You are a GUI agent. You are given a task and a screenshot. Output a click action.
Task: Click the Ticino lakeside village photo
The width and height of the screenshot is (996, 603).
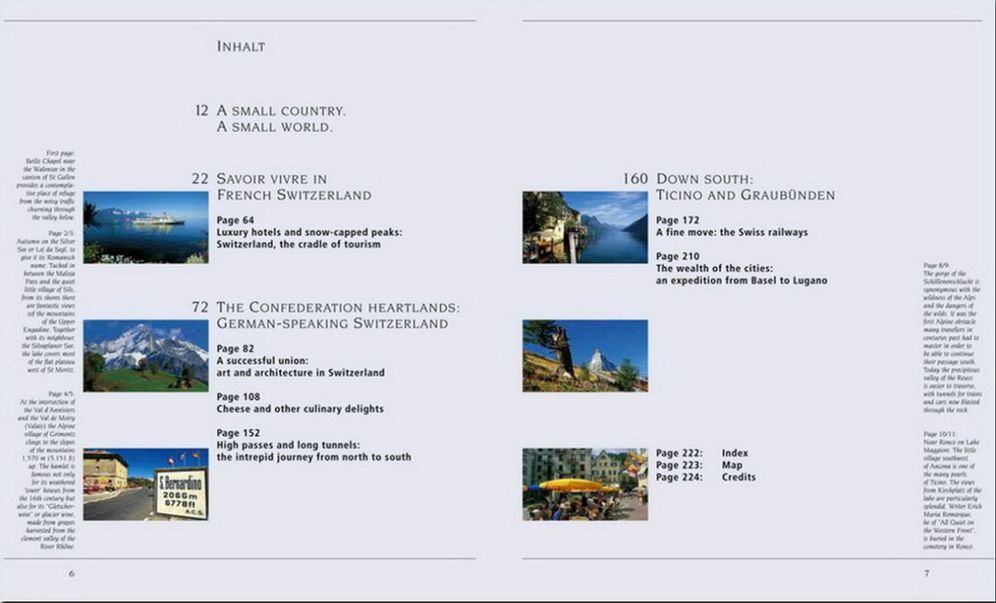585,227
